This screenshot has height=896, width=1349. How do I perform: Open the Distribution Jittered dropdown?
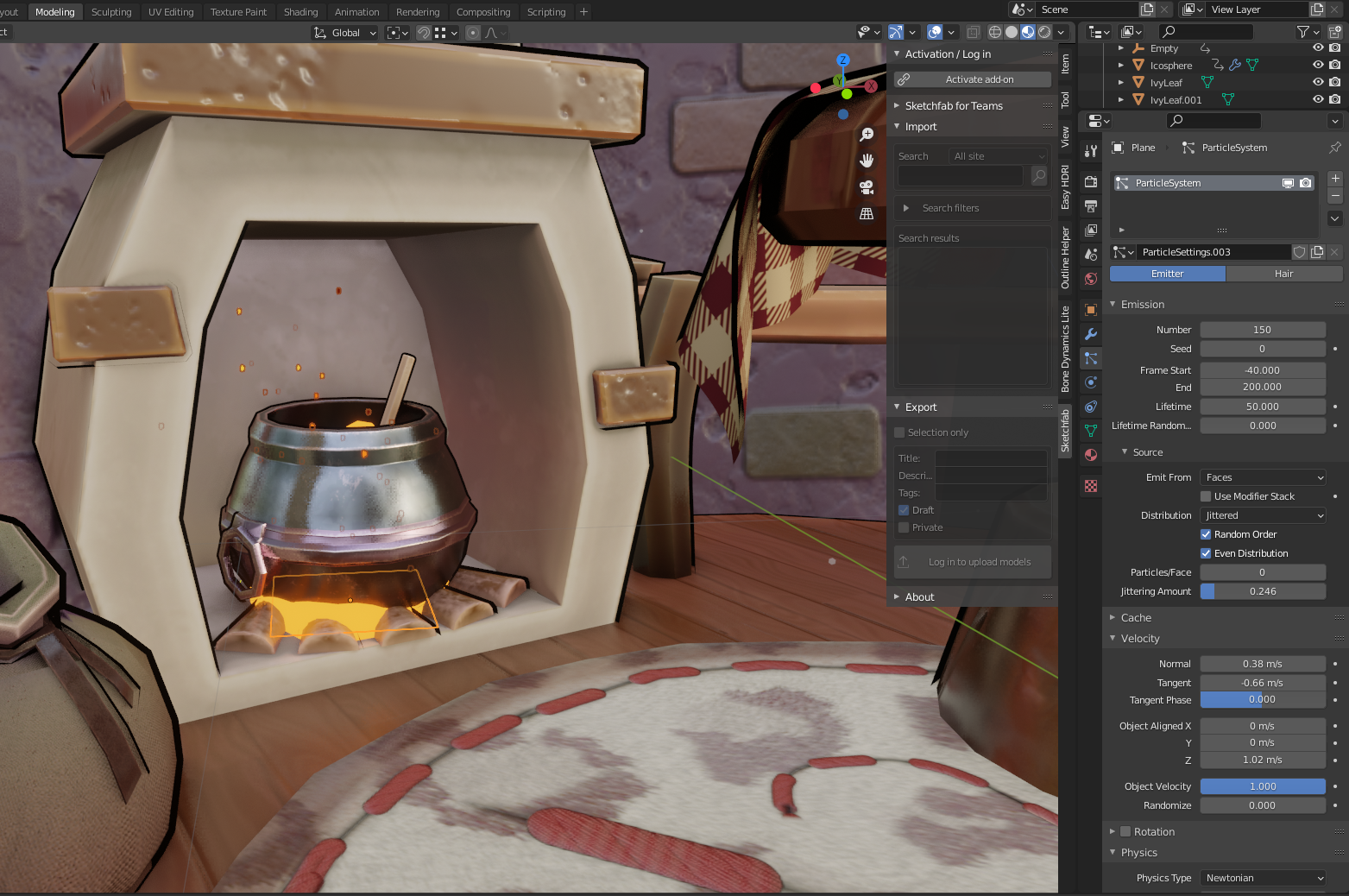coord(1263,515)
